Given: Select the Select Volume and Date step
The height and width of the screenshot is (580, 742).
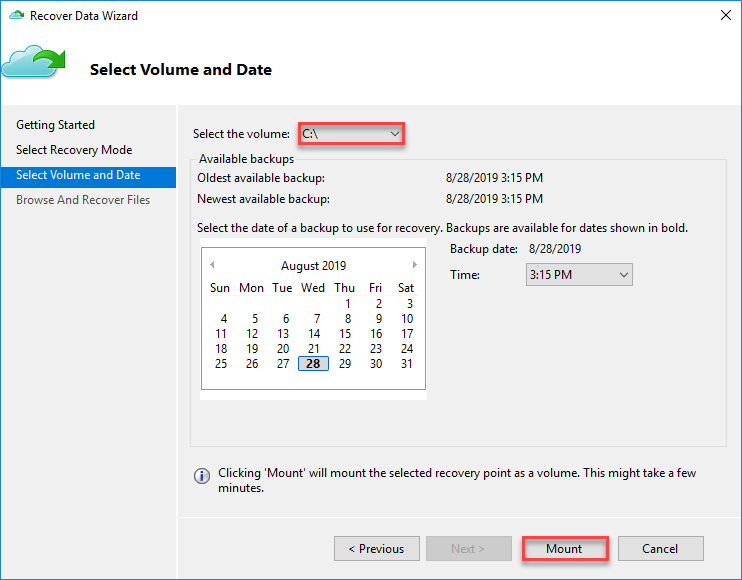Looking at the screenshot, I should (x=78, y=175).
